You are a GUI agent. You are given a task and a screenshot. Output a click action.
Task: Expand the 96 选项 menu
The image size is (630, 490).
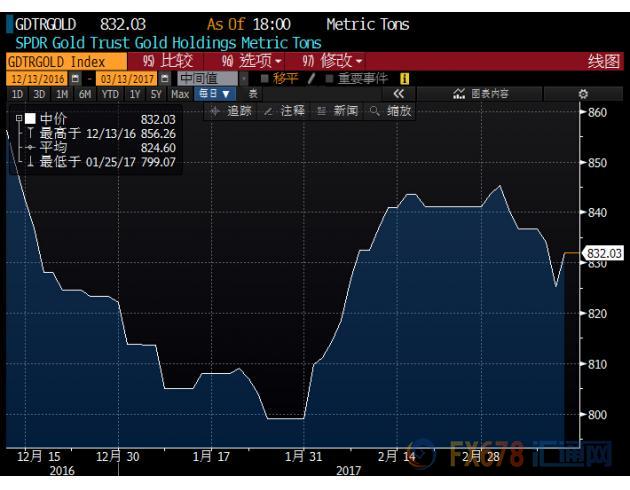(x=252, y=61)
